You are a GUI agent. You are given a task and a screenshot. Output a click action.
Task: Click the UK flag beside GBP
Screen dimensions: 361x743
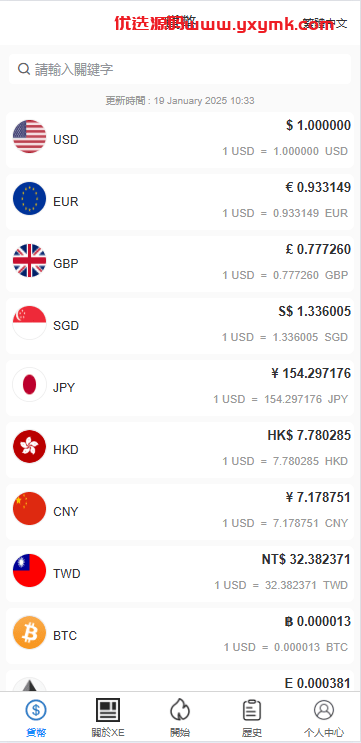click(x=29, y=261)
